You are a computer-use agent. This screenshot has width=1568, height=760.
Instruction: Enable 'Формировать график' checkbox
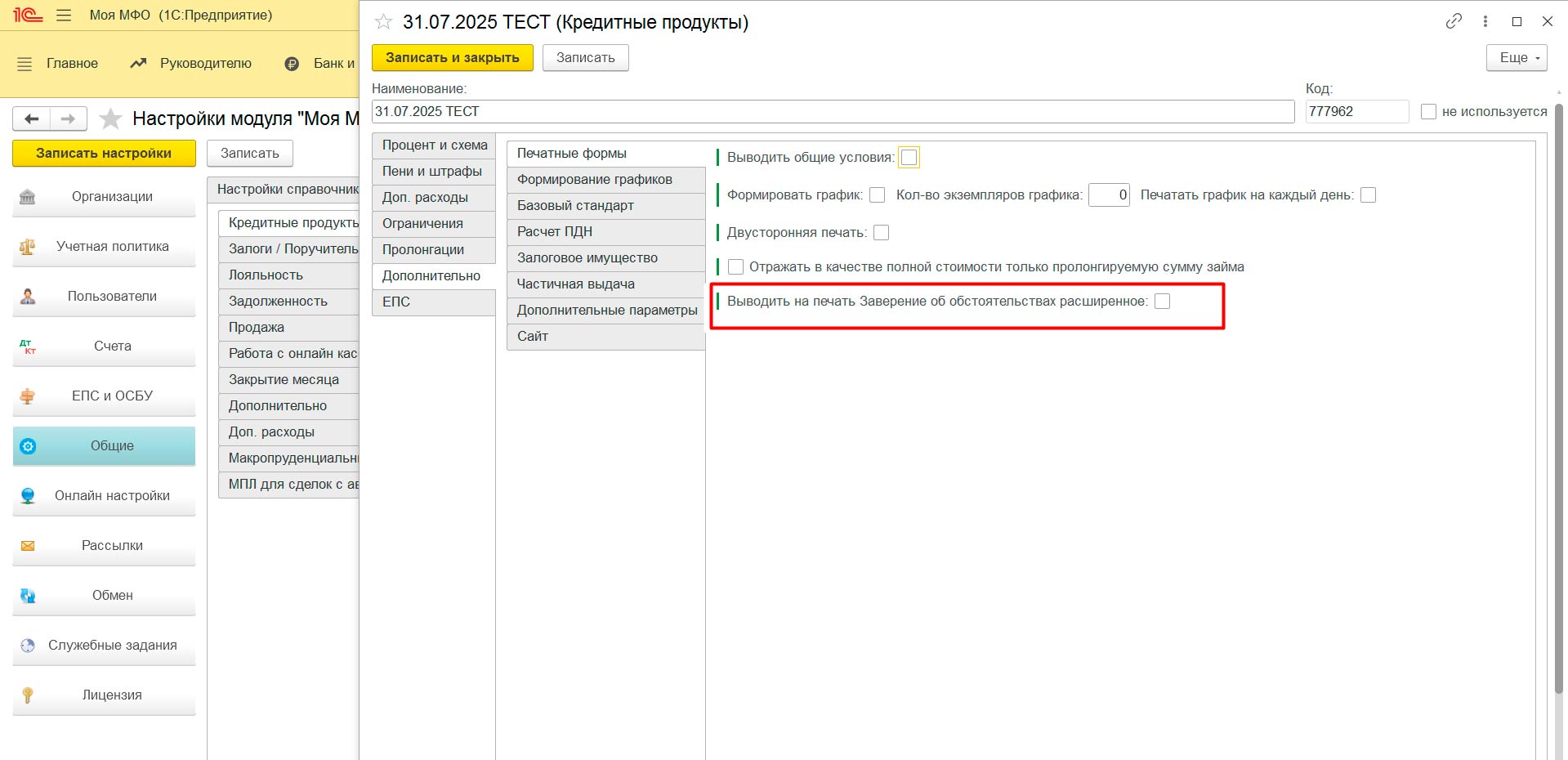(x=878, y=195)
